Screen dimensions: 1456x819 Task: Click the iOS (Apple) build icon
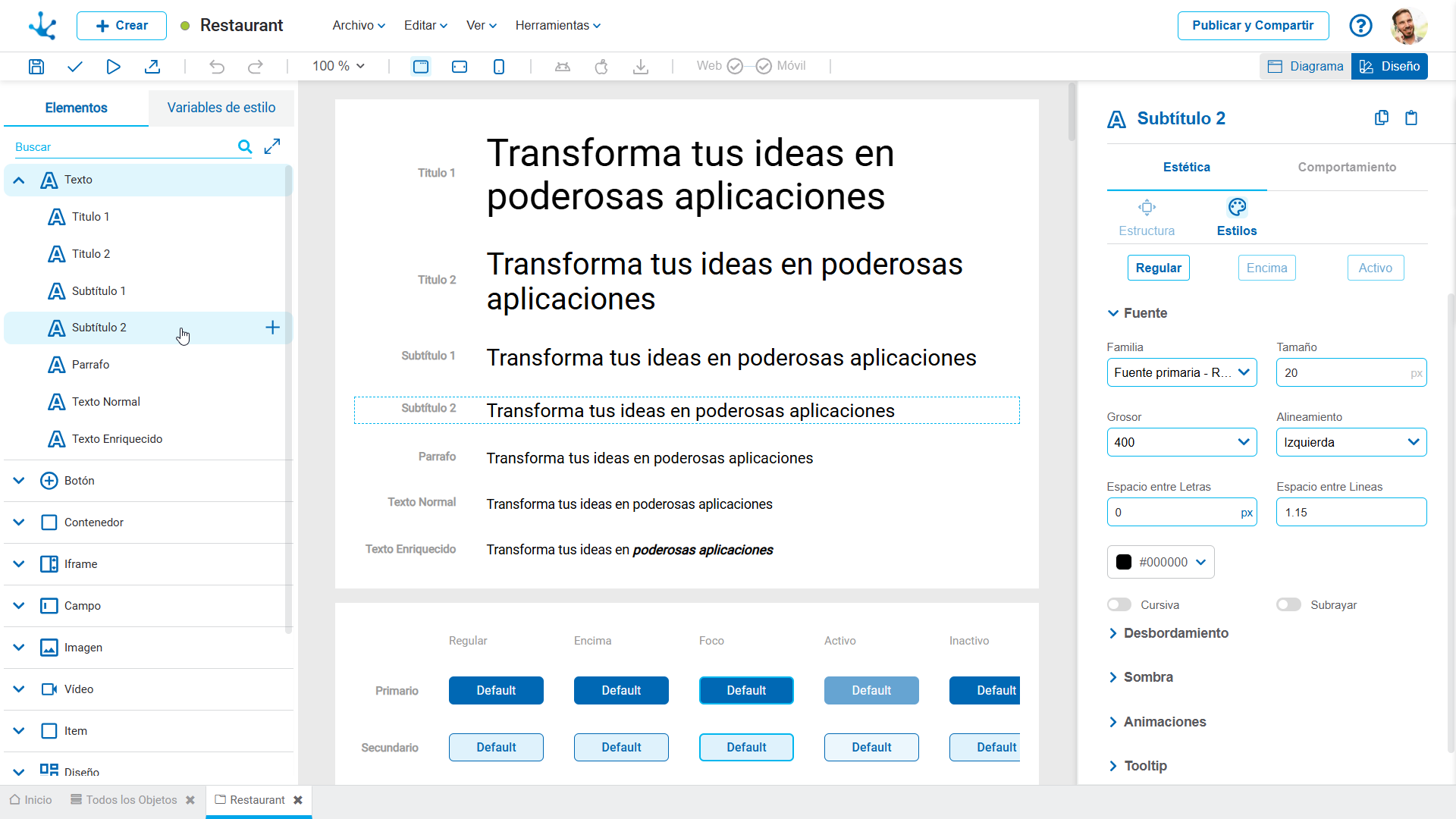tap(601, 66)
